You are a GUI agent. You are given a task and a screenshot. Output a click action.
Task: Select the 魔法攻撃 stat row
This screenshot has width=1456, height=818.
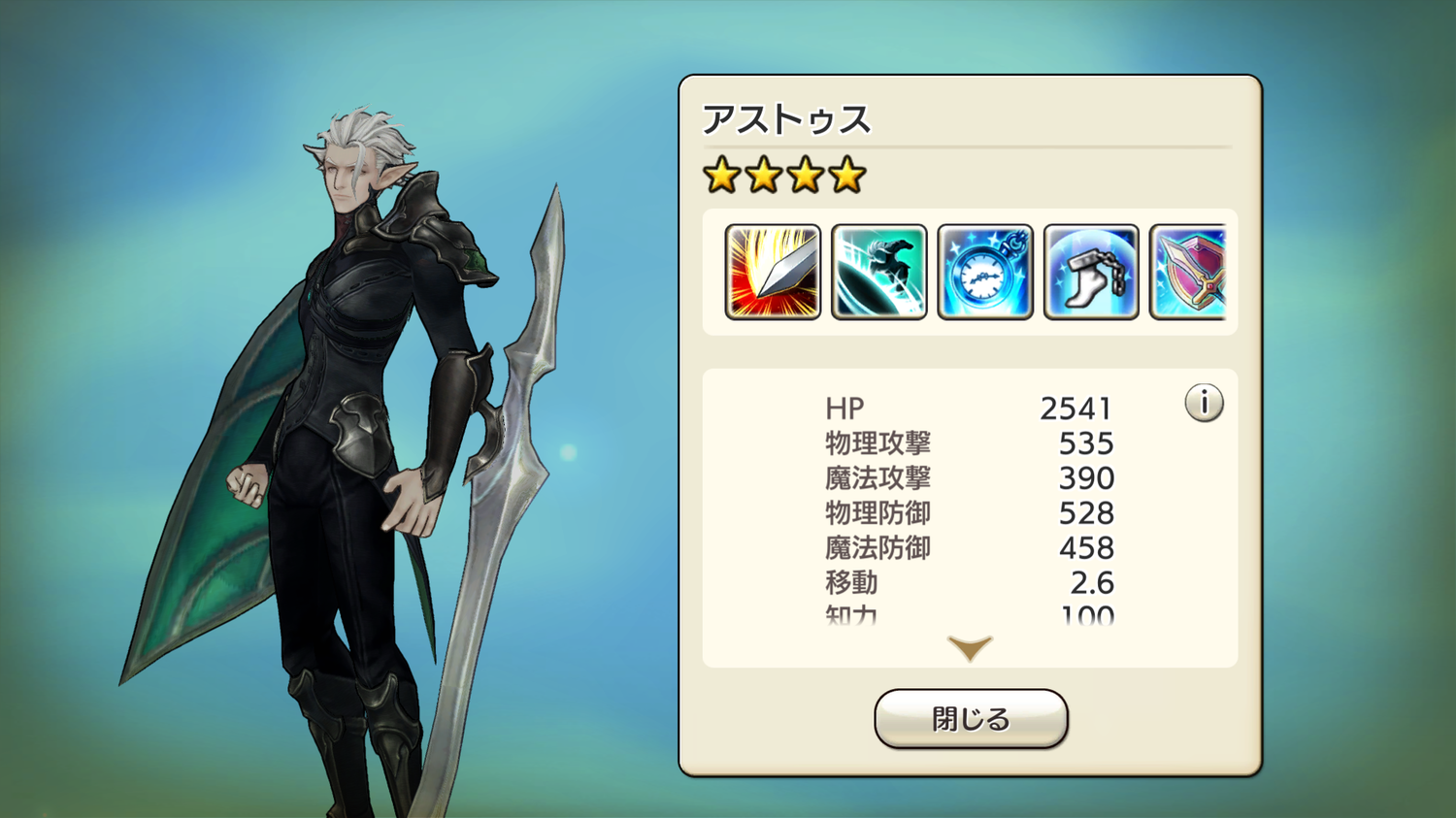pyautogui.click(x=970, y=478)
